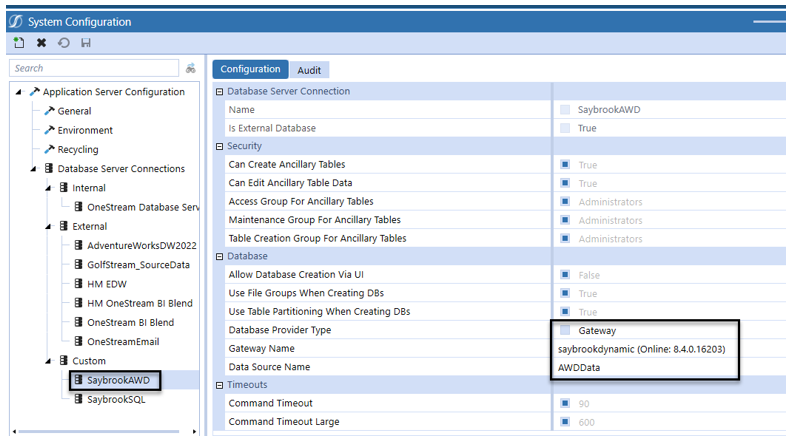
Task: Collapse the Database section header
Action: tap(219, 257)
